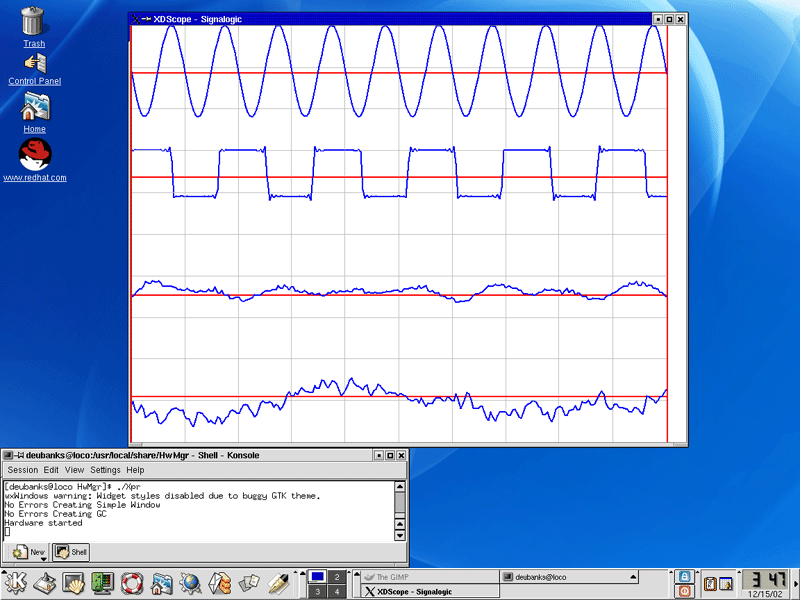This screenshot has width=800, height=600.
Task: Click the panel hide arrow at right edge
Action: tap(796, 584)
